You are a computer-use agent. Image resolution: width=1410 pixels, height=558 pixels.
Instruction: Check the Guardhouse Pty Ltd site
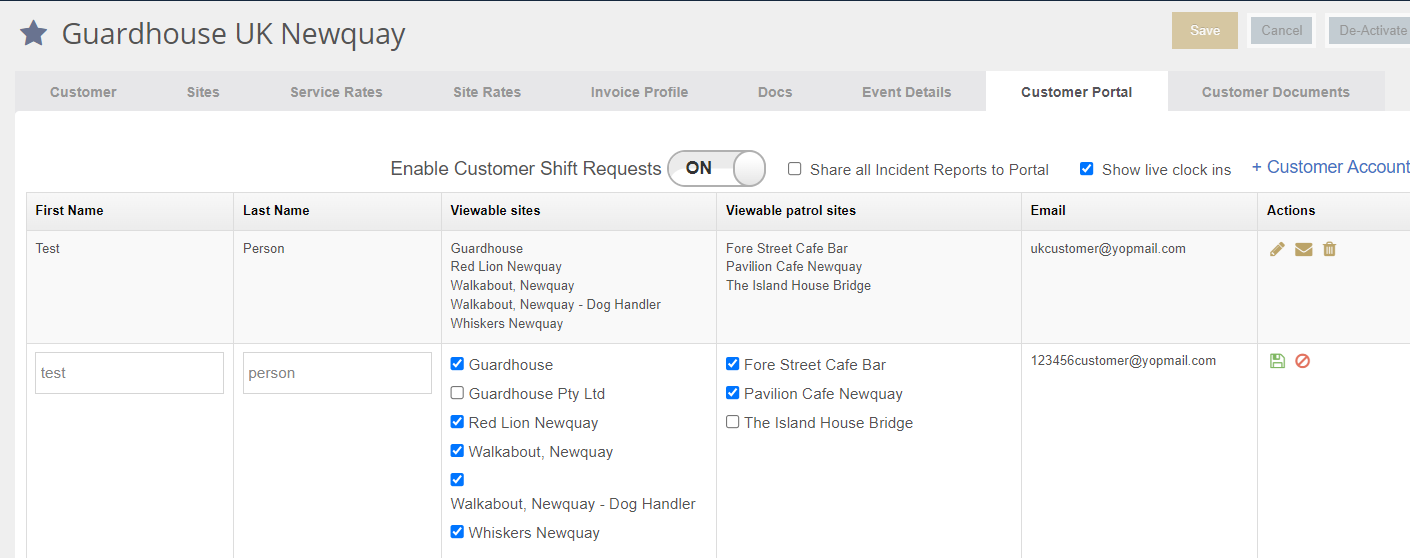(457, 393)
